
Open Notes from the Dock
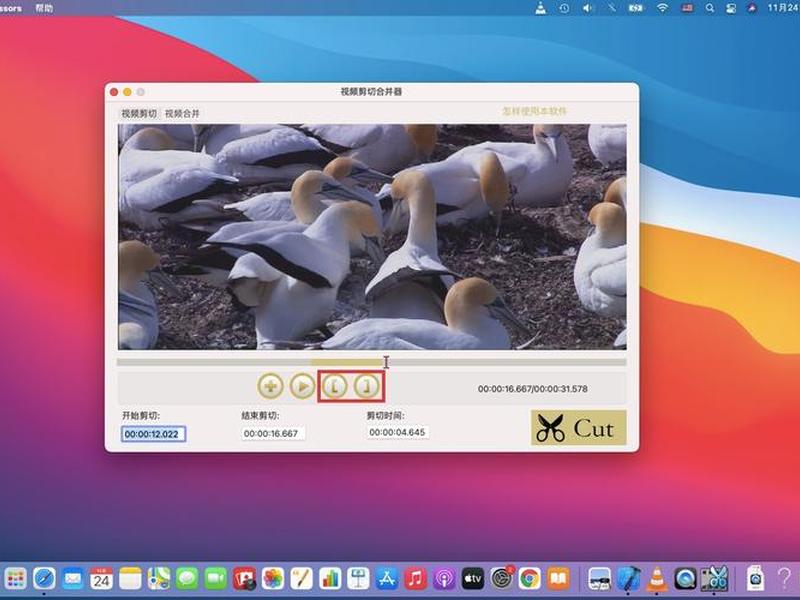click(130, 579)
